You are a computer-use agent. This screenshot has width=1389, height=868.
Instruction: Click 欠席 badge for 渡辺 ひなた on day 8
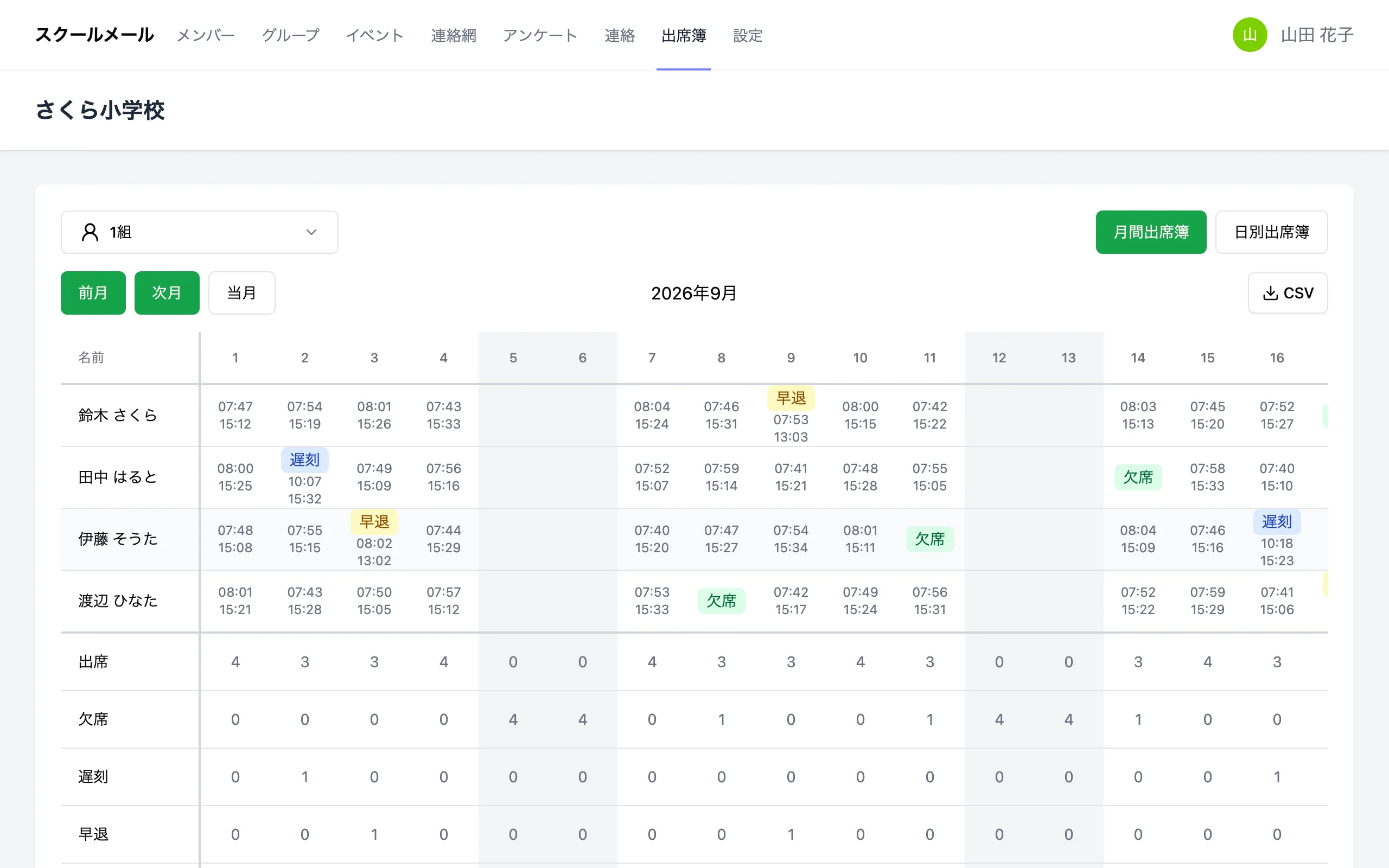pos(722,601)
